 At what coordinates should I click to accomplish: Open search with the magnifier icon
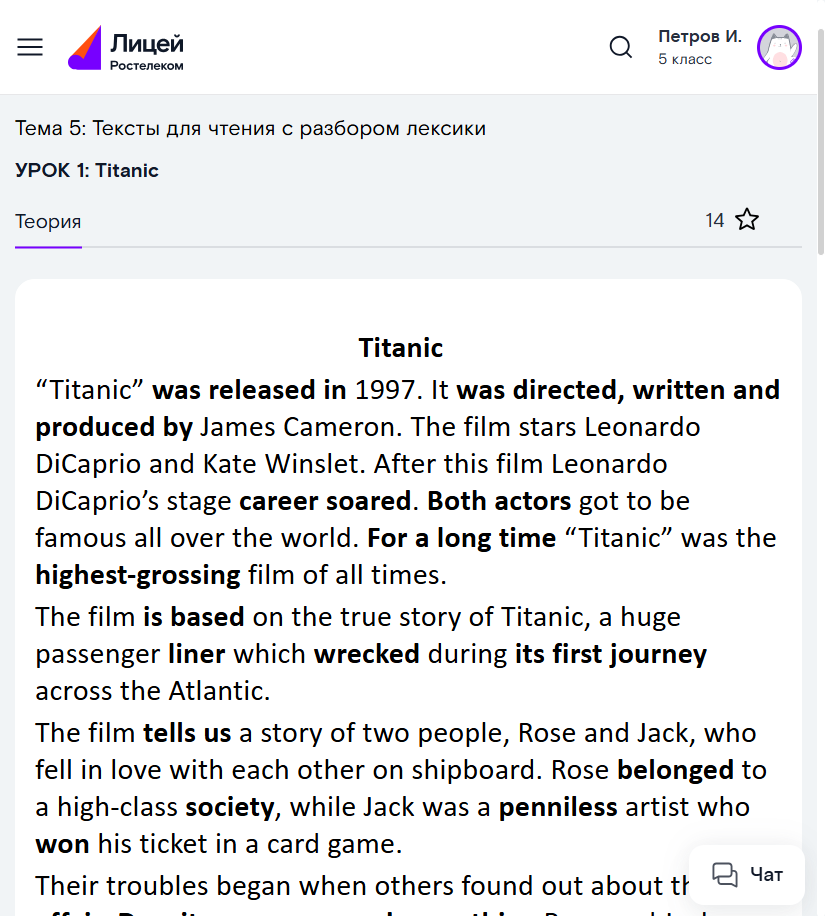pyautogui.click(x=621, y=47)
